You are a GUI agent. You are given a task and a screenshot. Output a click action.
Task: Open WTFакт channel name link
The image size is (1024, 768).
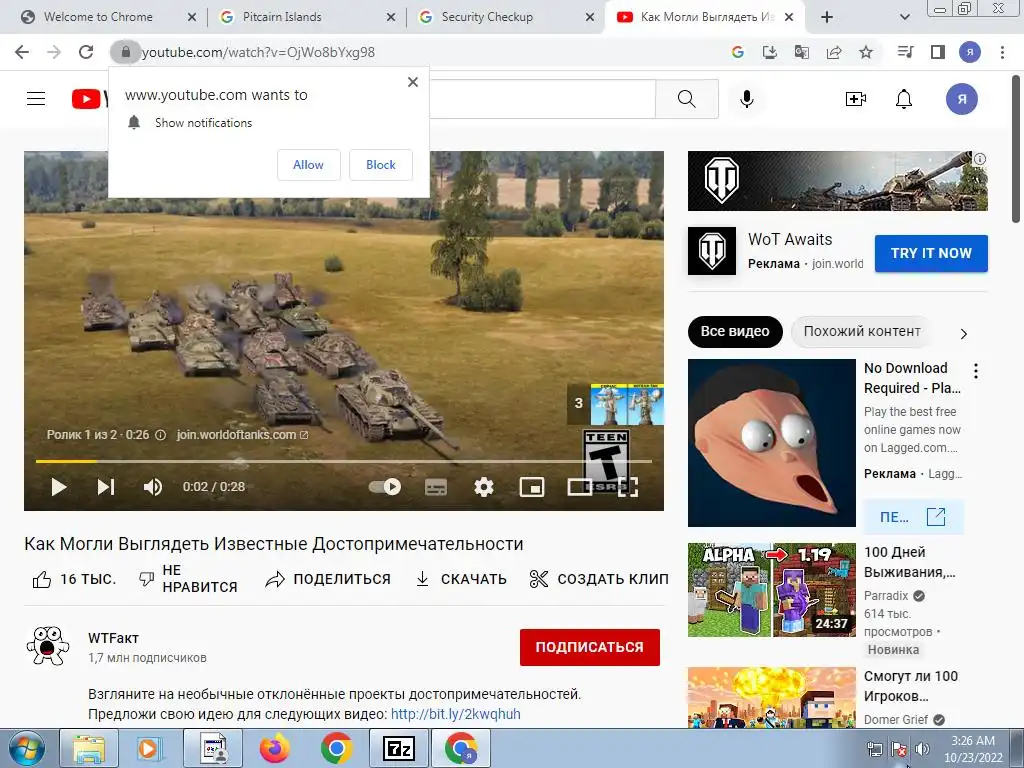pos(114,638)
